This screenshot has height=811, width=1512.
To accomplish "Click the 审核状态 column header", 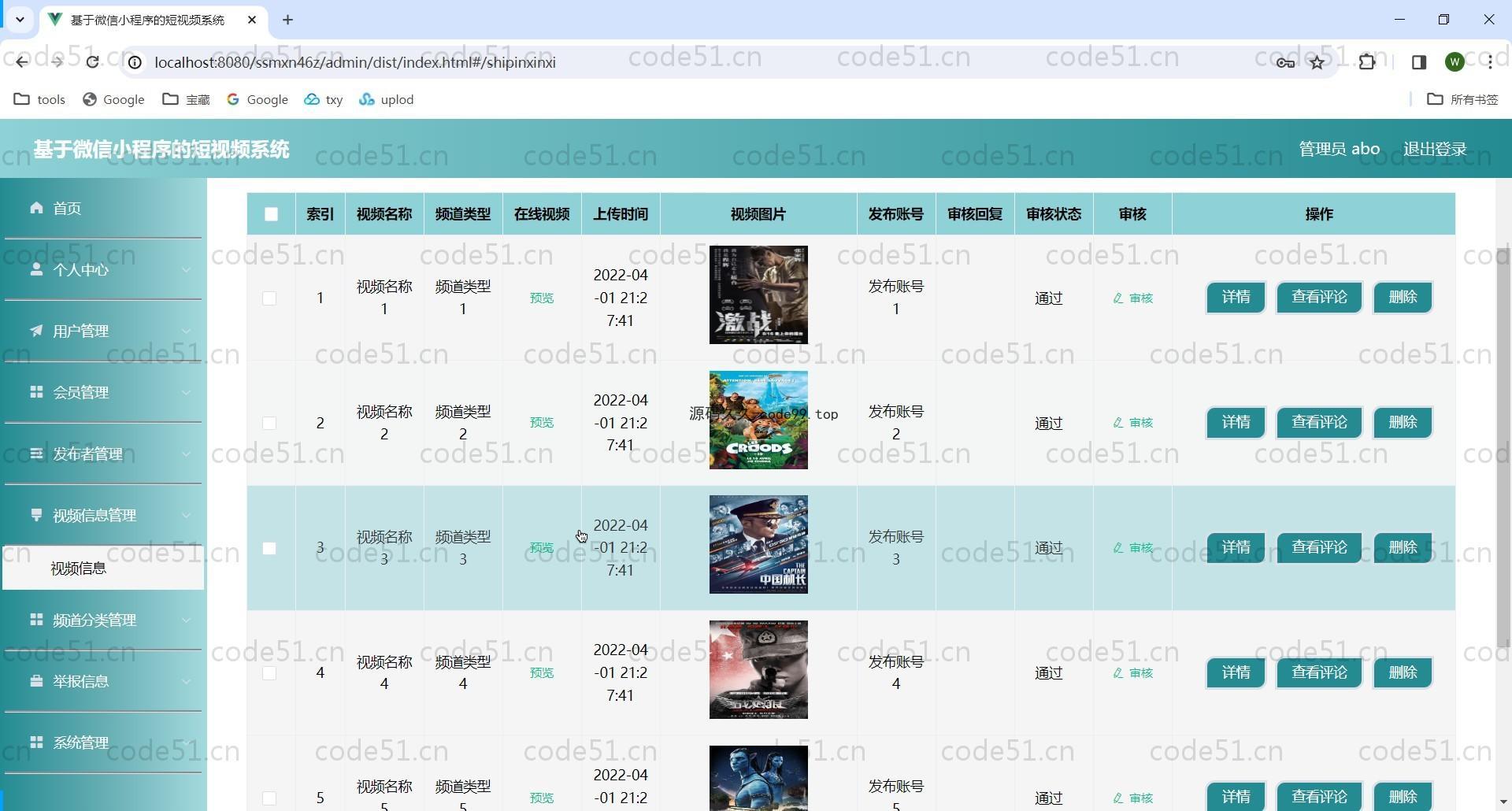I will 1054,214.
